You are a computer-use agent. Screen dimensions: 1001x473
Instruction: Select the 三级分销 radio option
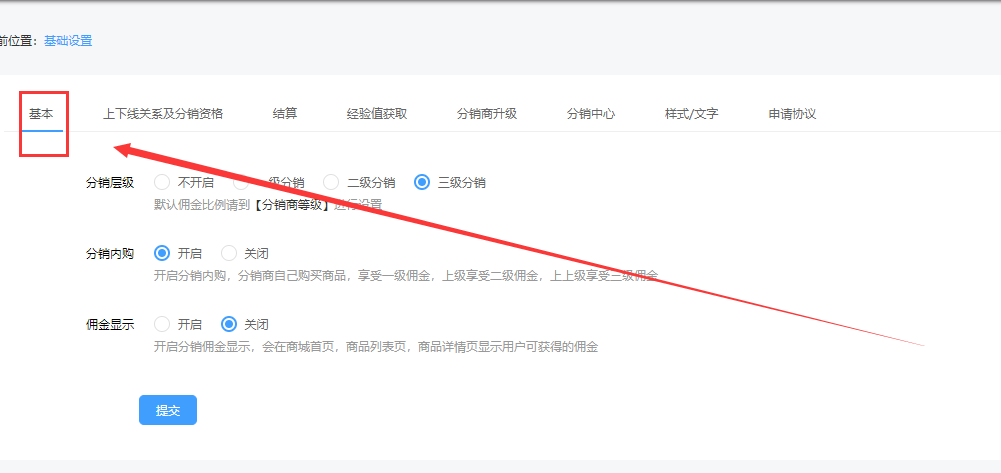(x=422, y=182)
